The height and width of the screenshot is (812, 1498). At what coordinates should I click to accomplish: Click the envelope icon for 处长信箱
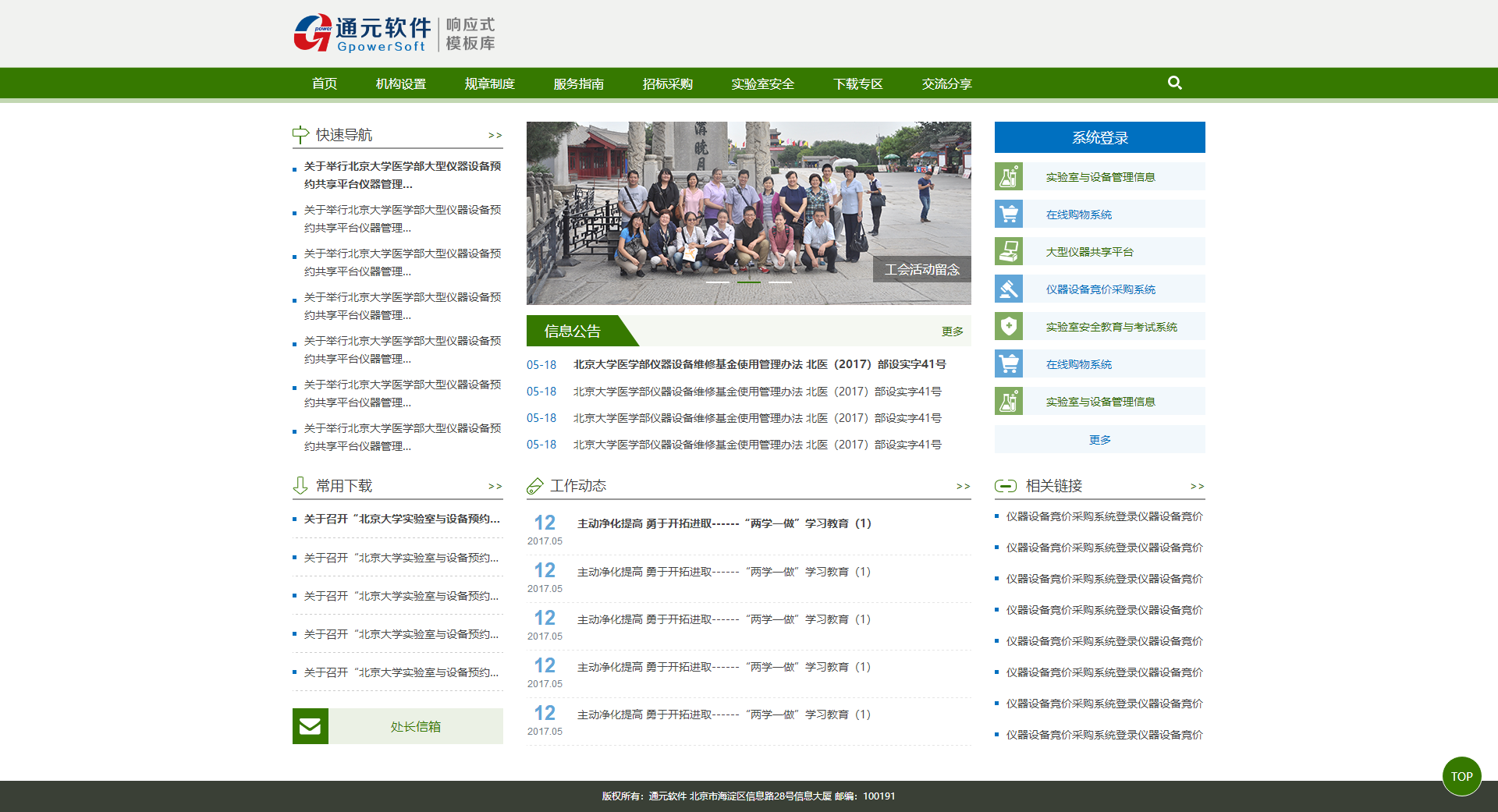pyautogui.click(x=310, y=726)
